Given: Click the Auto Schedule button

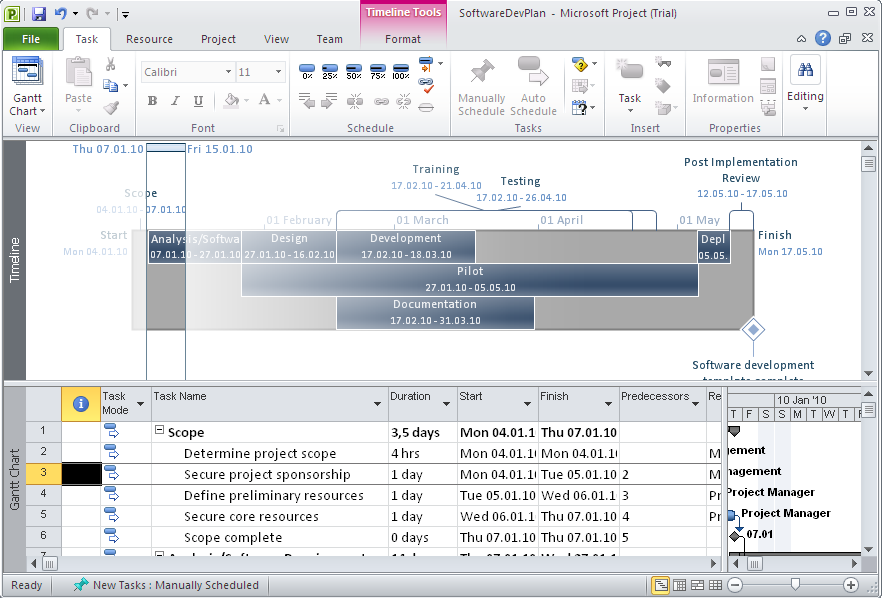Looking at the screenshot, I should 533,87.
